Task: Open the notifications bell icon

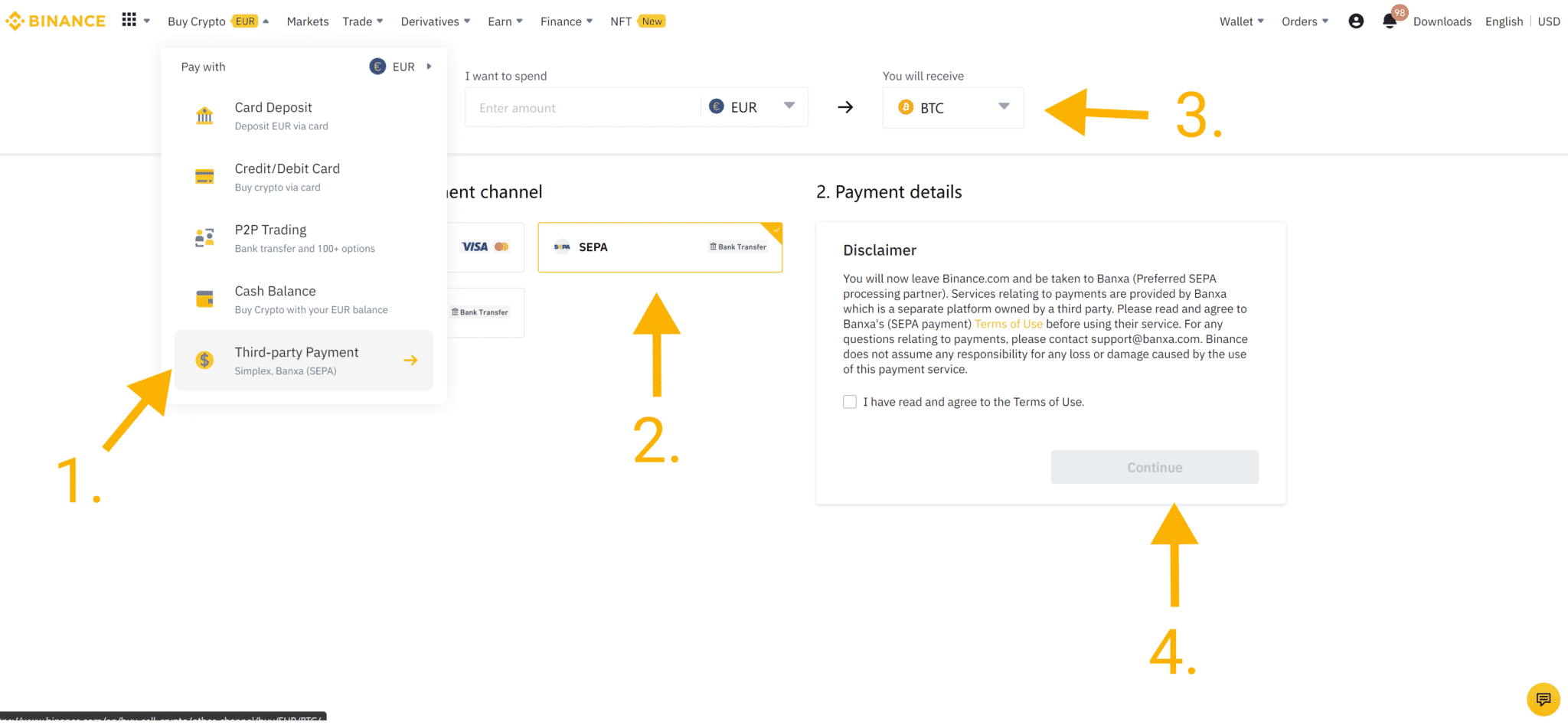Action: pos(1390,21)
